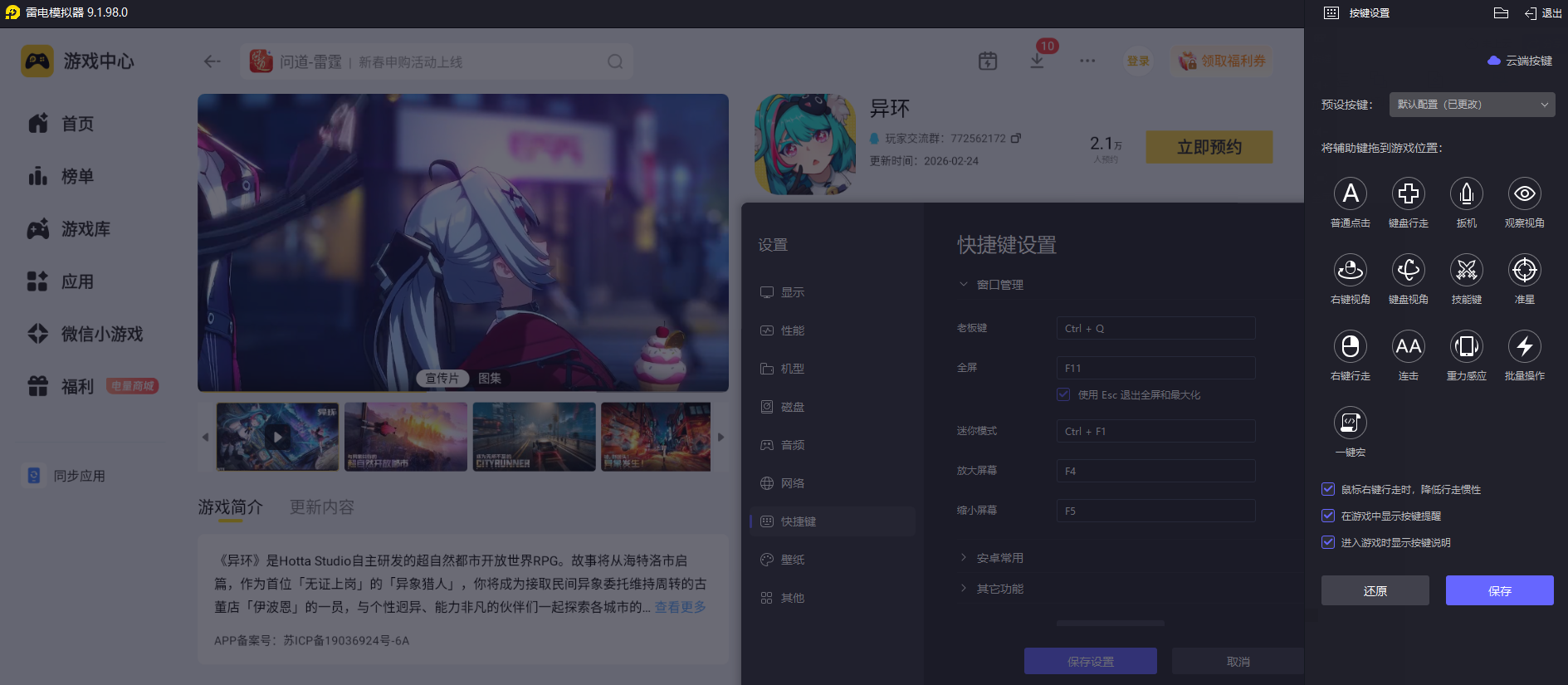Open 微信小游戏 in the sidebar

tap(85, 334)
